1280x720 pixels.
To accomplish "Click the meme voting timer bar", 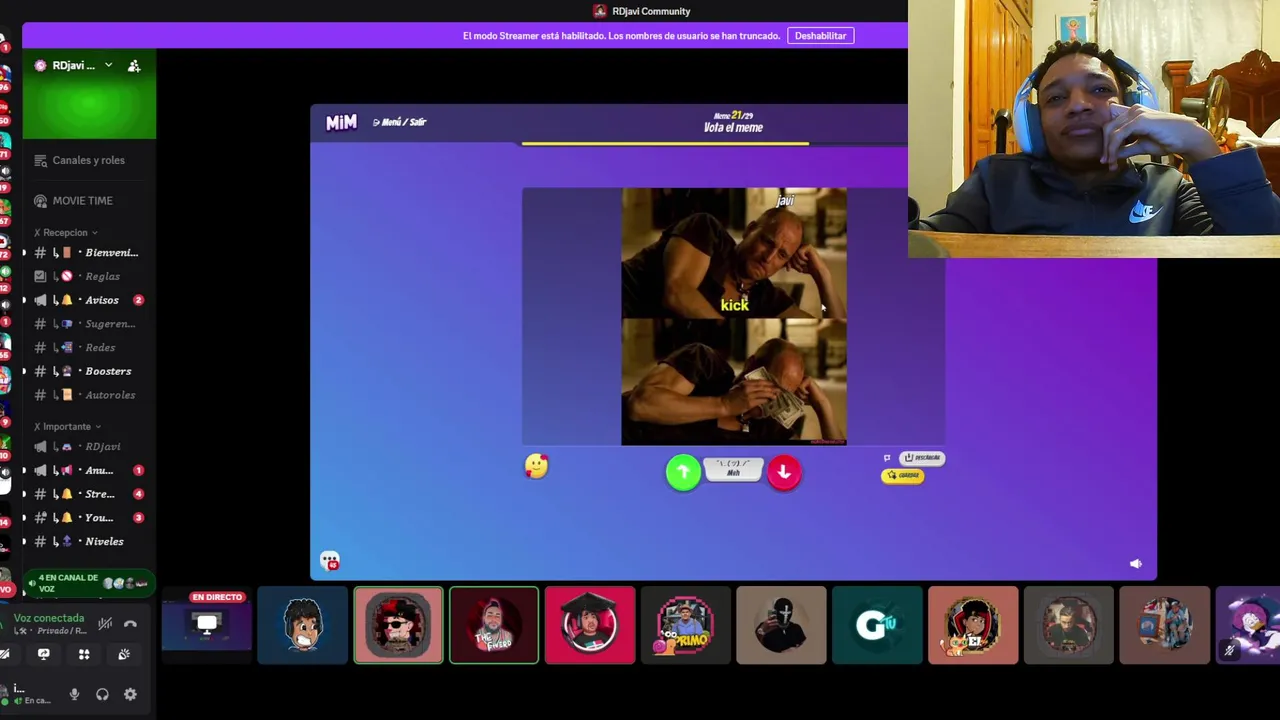I will coord(665,144).
